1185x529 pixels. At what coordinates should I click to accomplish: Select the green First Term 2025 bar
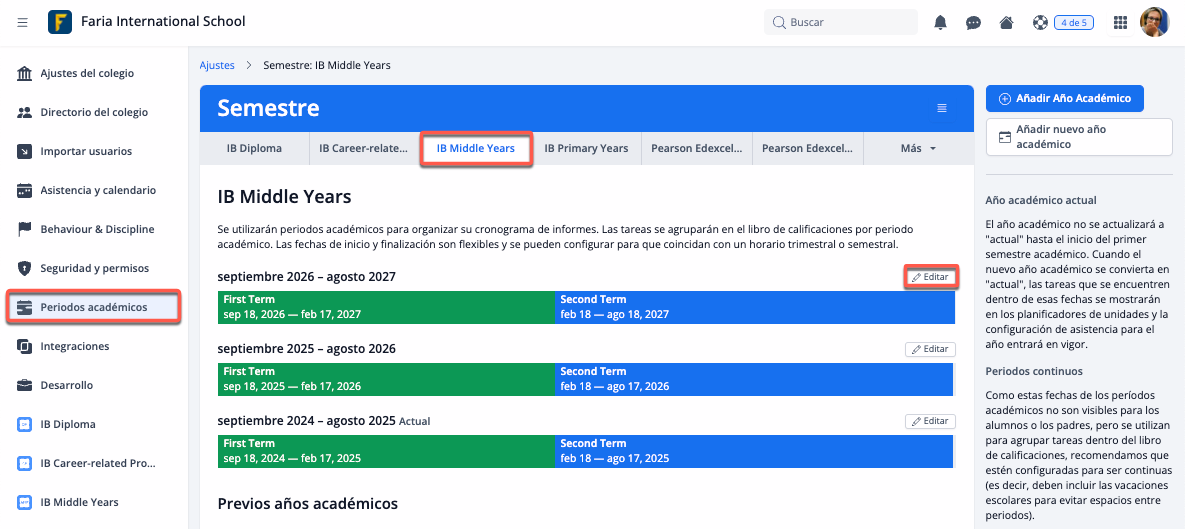[386, 380]
